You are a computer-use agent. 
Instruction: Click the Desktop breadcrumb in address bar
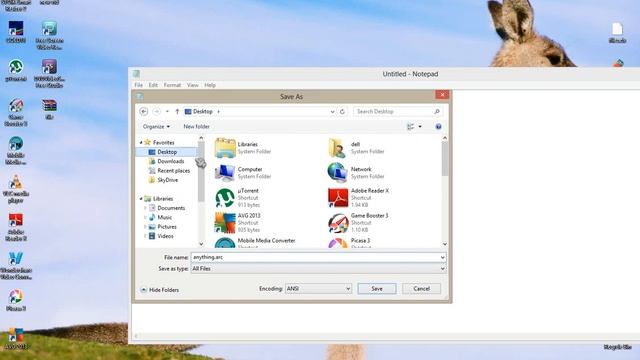coord(203,111)
